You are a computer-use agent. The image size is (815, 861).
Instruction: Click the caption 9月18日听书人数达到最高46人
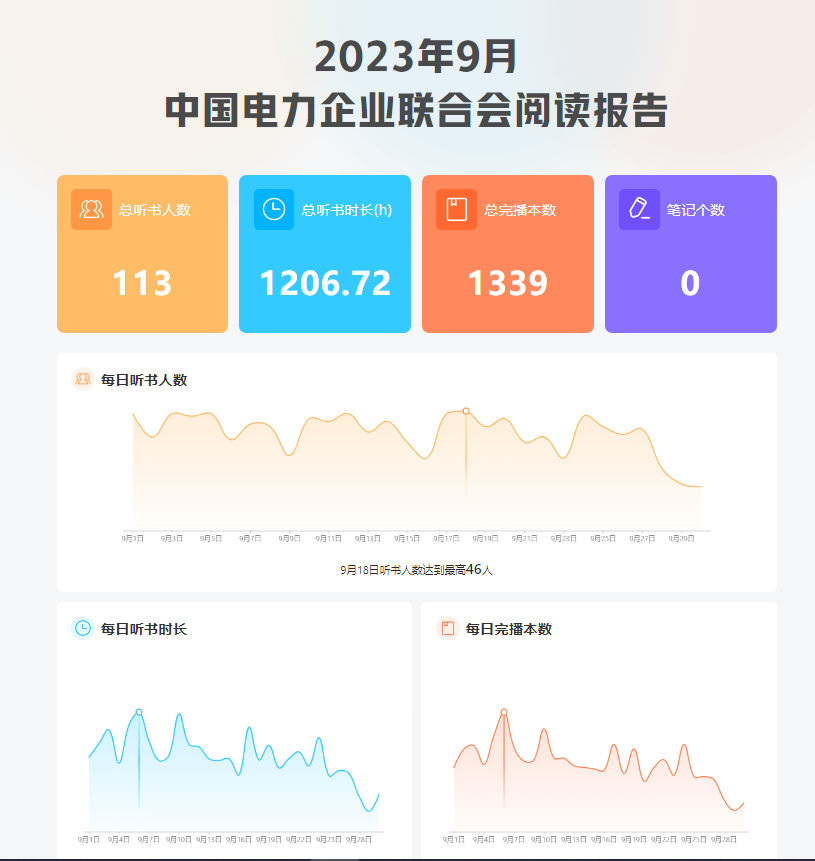point(416,570)
